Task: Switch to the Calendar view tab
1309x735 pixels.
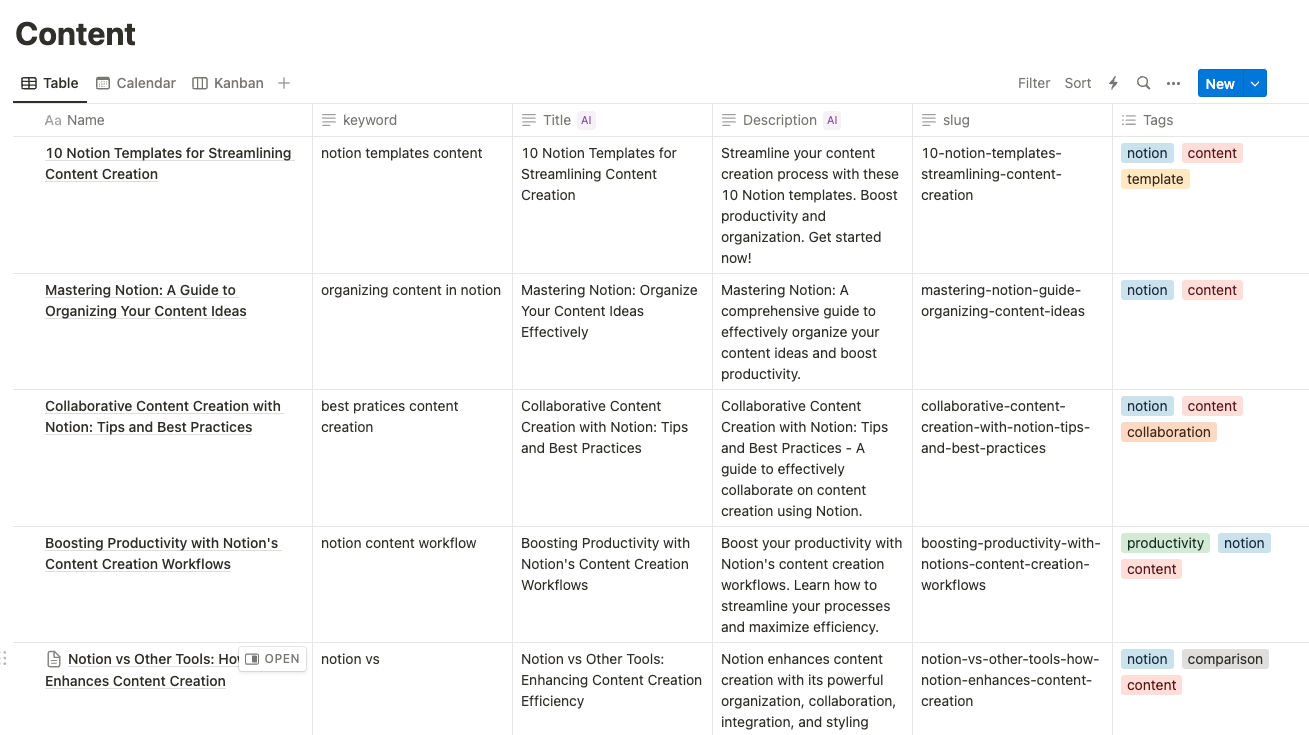Action: point(136,83)
